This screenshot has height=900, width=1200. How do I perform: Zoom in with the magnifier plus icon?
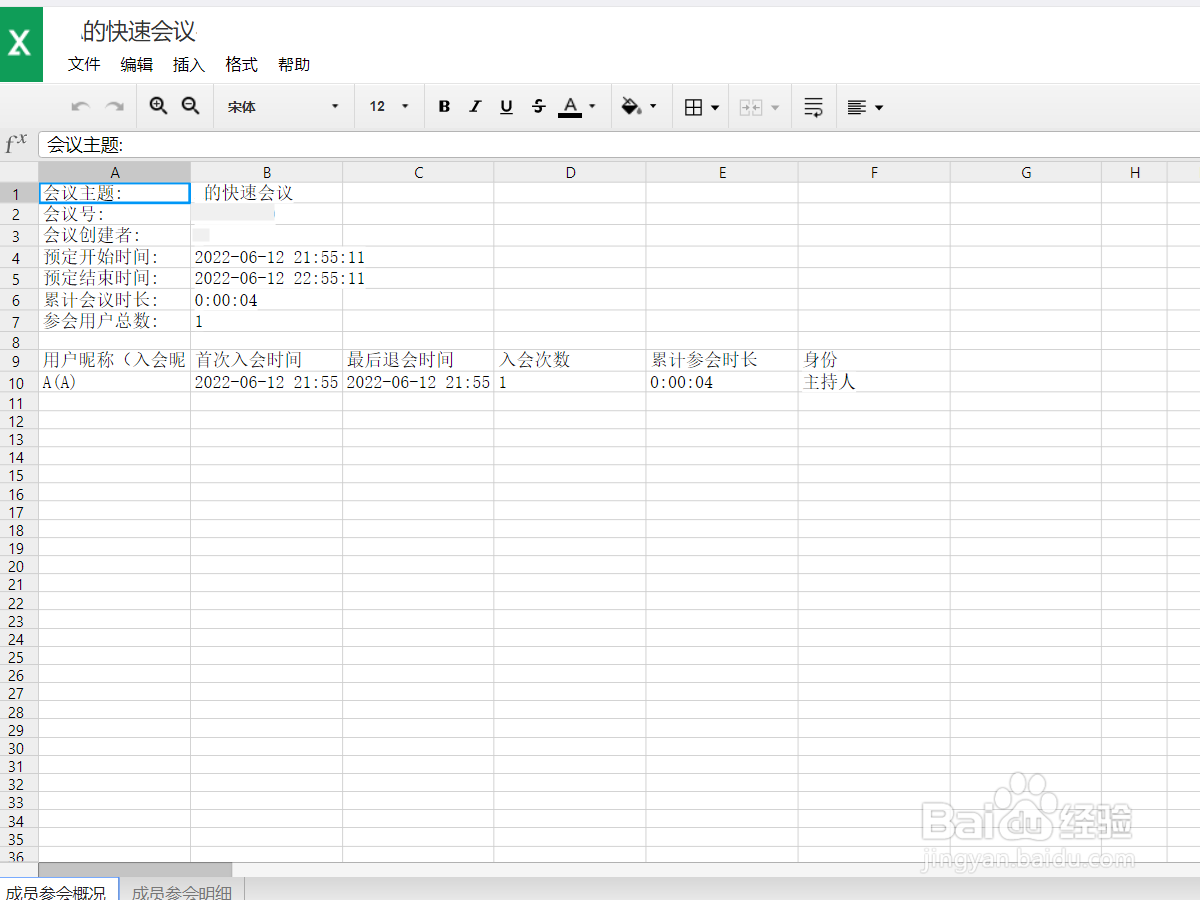coord(158,106)
